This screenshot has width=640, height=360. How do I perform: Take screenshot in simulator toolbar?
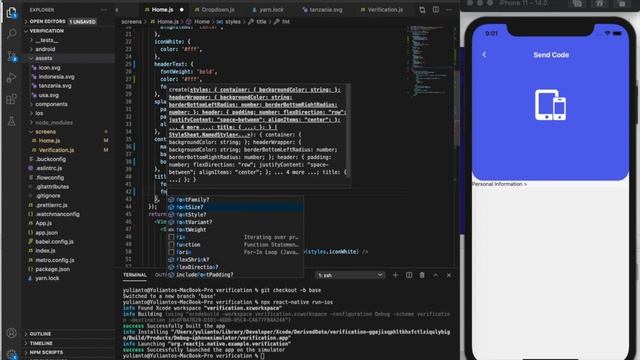coord(577,4)
